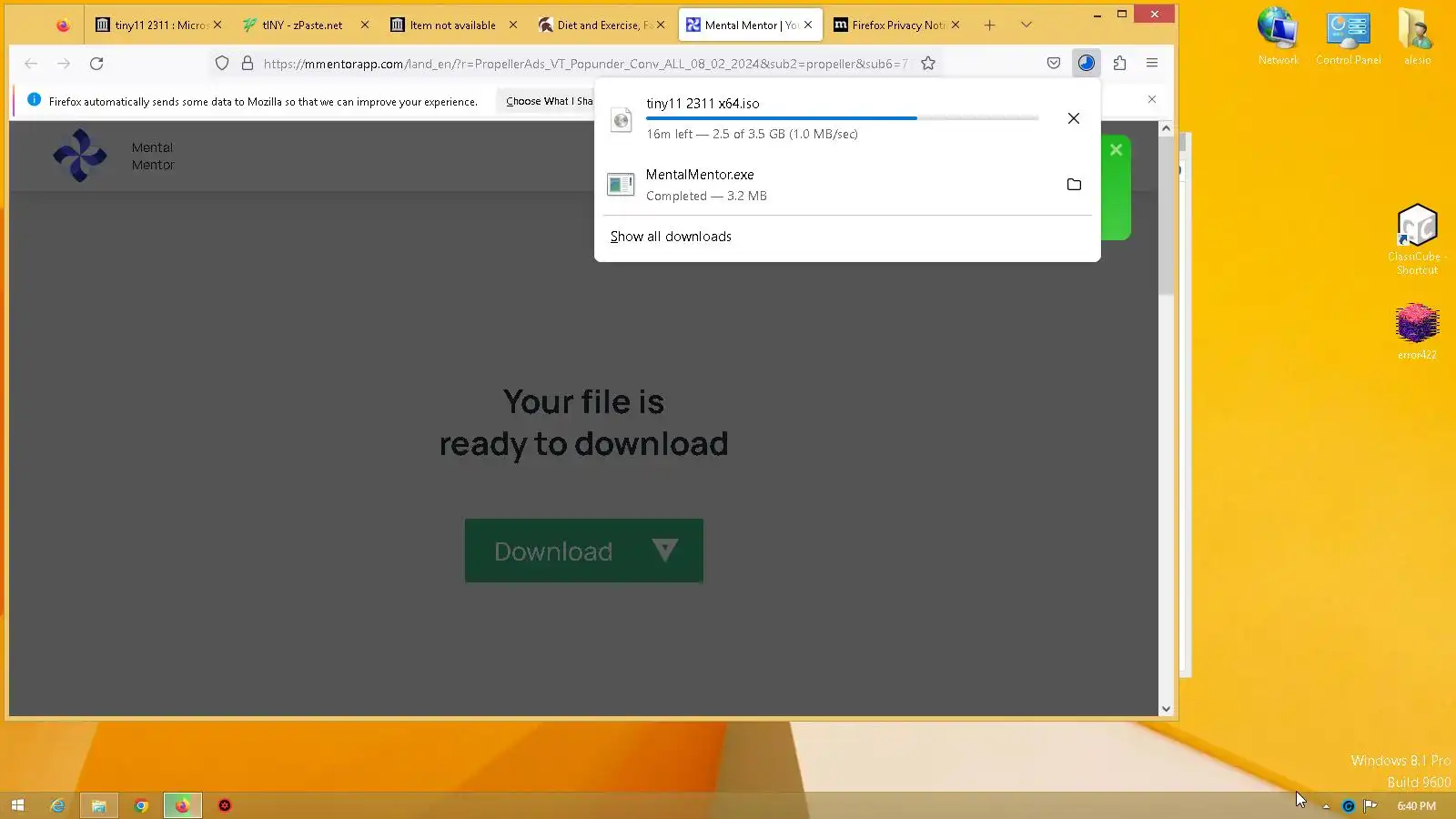
Task: Go back to the previous page
Action: coord(31,64)
